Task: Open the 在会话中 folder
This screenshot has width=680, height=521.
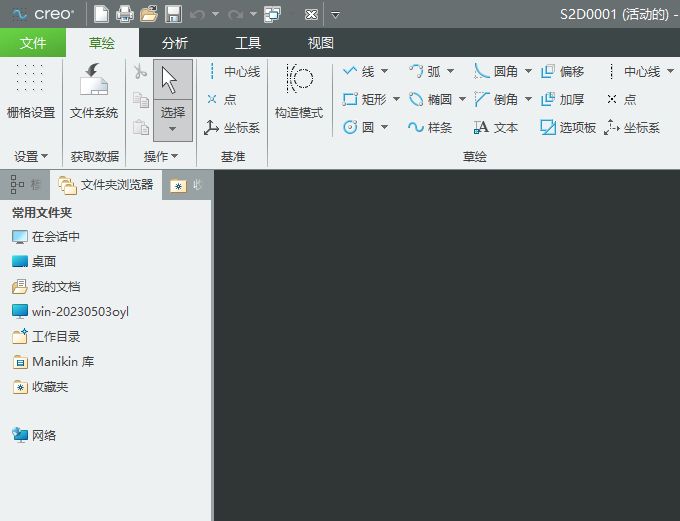Action: pos(46,237)
